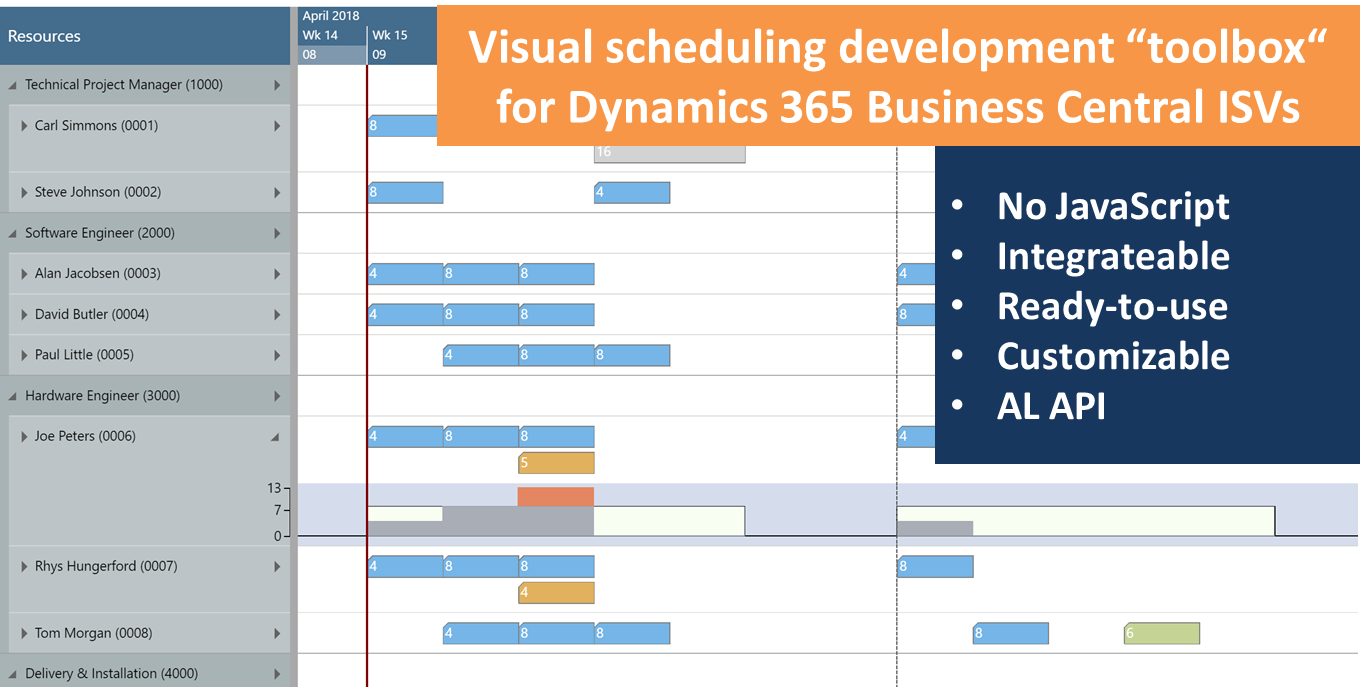Click Steve Johnson's blue 4 task bar
The height and width of the screenshot is (687, 1368).
coord(632,191)
